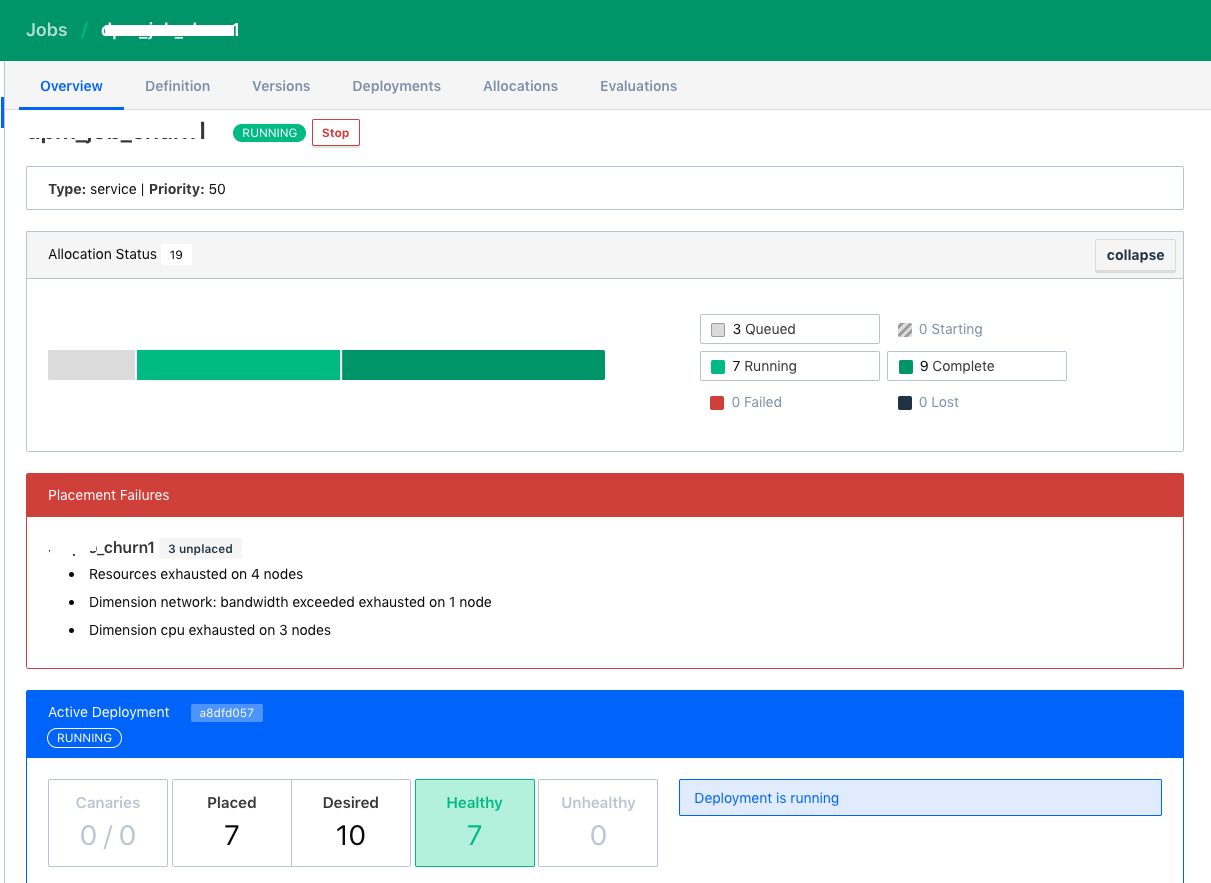Open the Allocations tab

520,86
